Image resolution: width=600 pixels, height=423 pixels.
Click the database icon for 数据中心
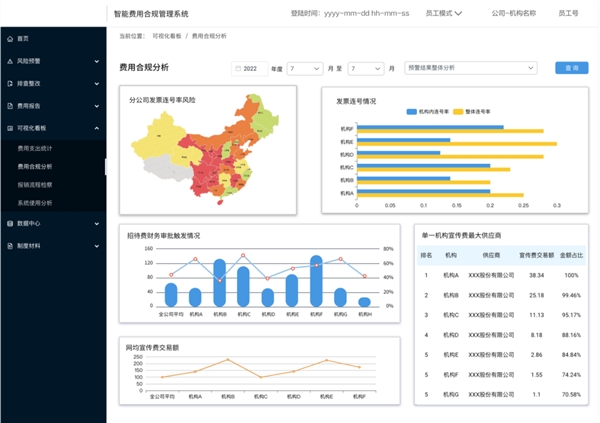pyautogui.click(x=9, y=223)
